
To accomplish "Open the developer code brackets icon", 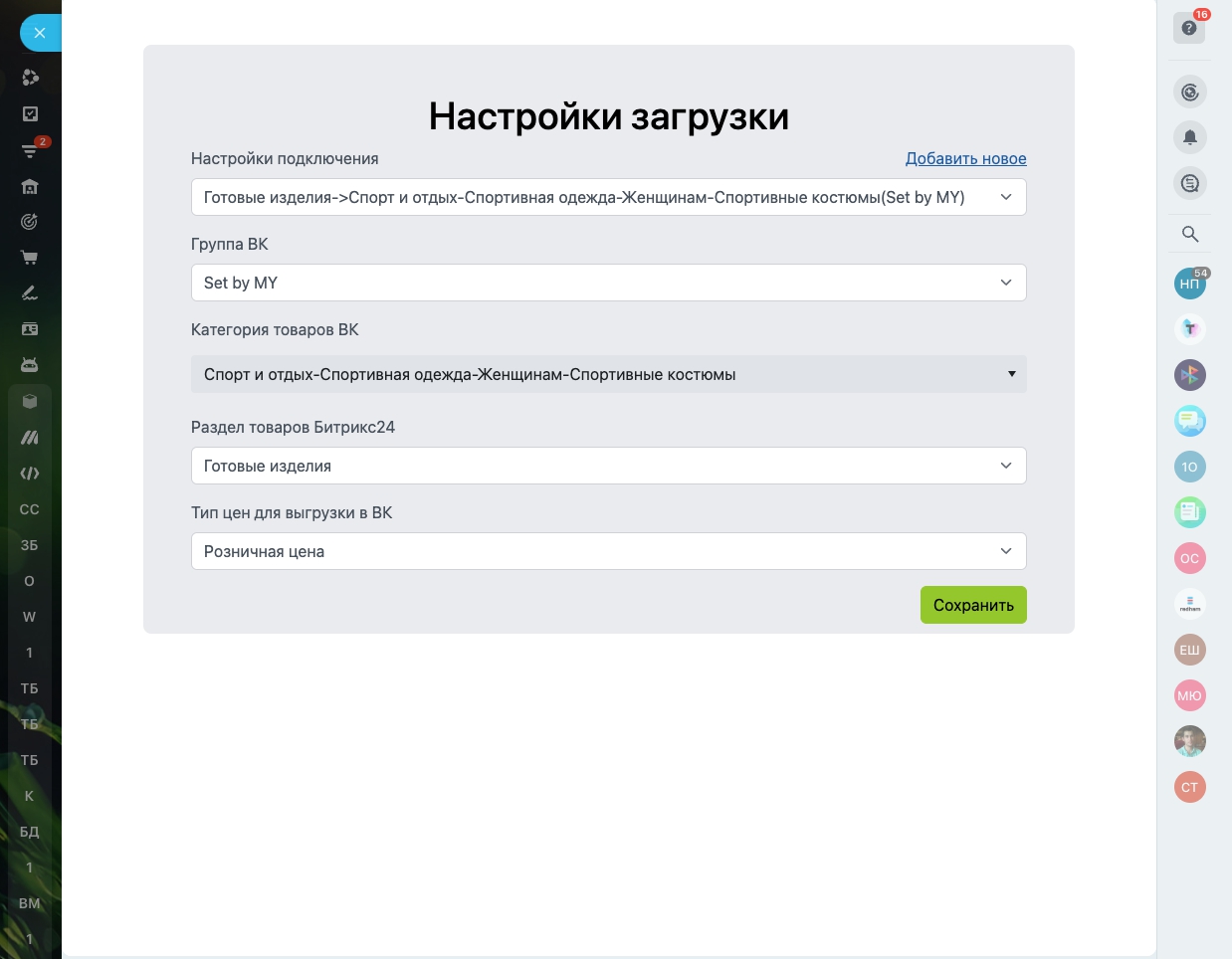I will coord(30,474).
